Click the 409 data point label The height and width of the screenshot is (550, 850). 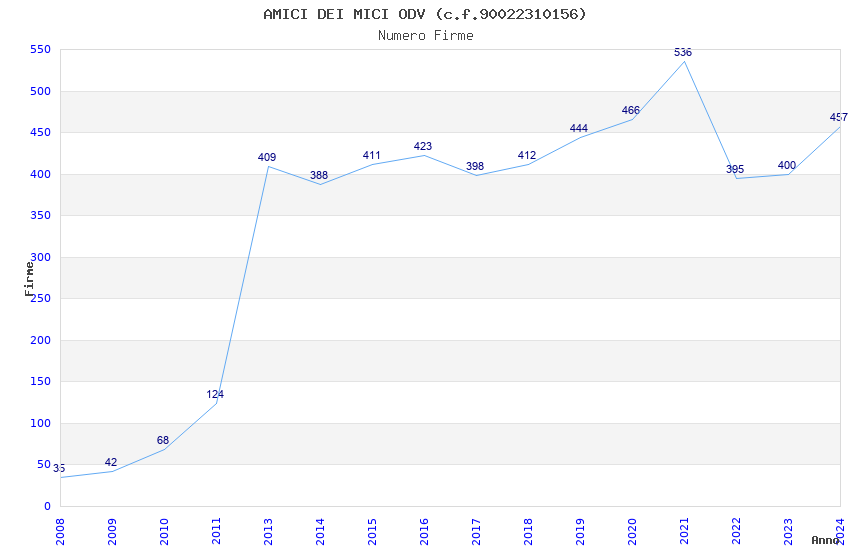(x=267, y=157)
